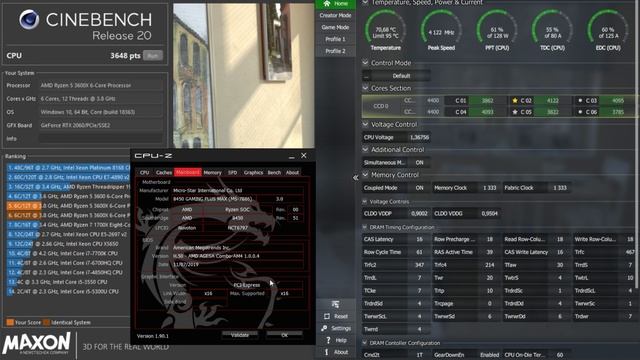Open the SPD tab in CPU-Z
The height and width of the screenshot is (360, 640).
pos(232,173)
